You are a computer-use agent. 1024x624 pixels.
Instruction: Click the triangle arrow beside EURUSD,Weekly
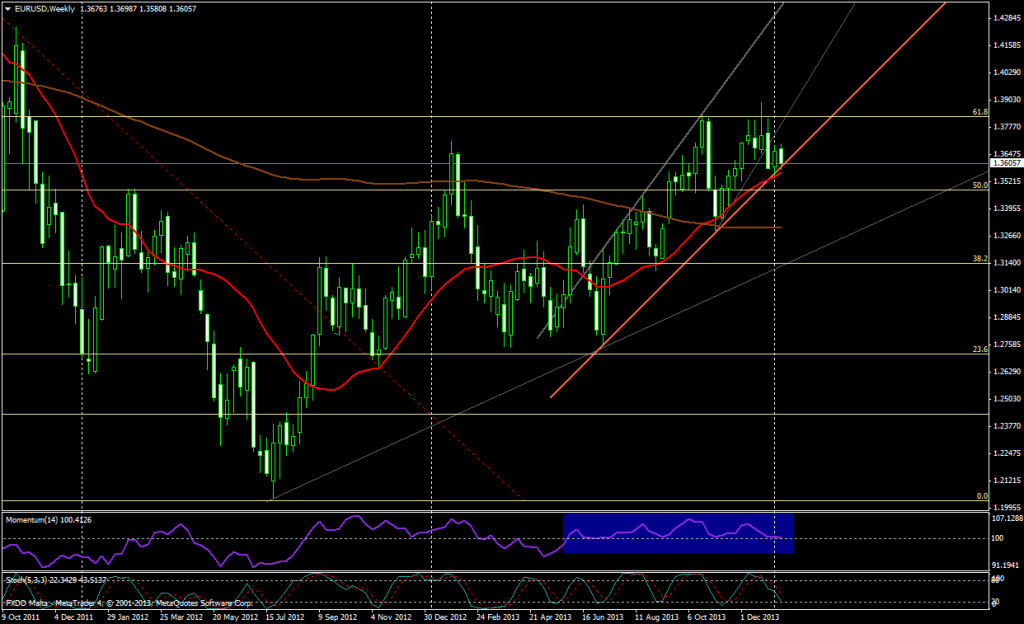[x=8, y=9]
